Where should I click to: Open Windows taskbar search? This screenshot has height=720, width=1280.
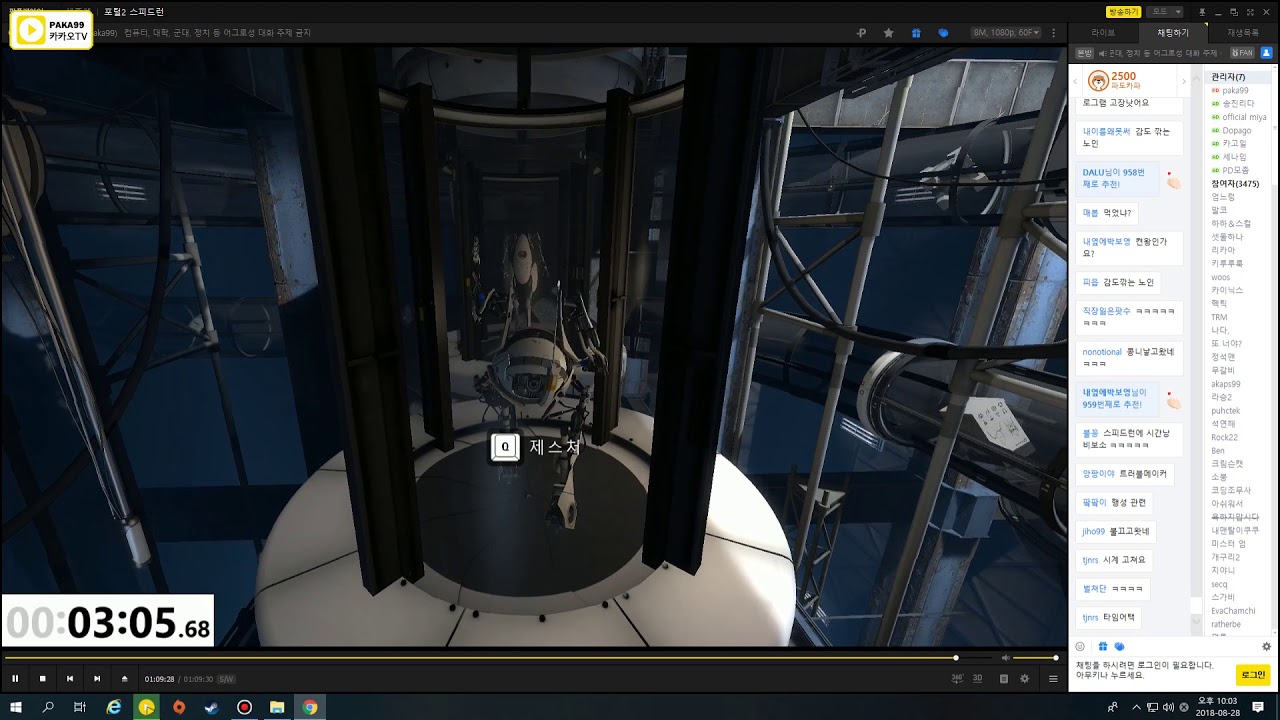48,707
